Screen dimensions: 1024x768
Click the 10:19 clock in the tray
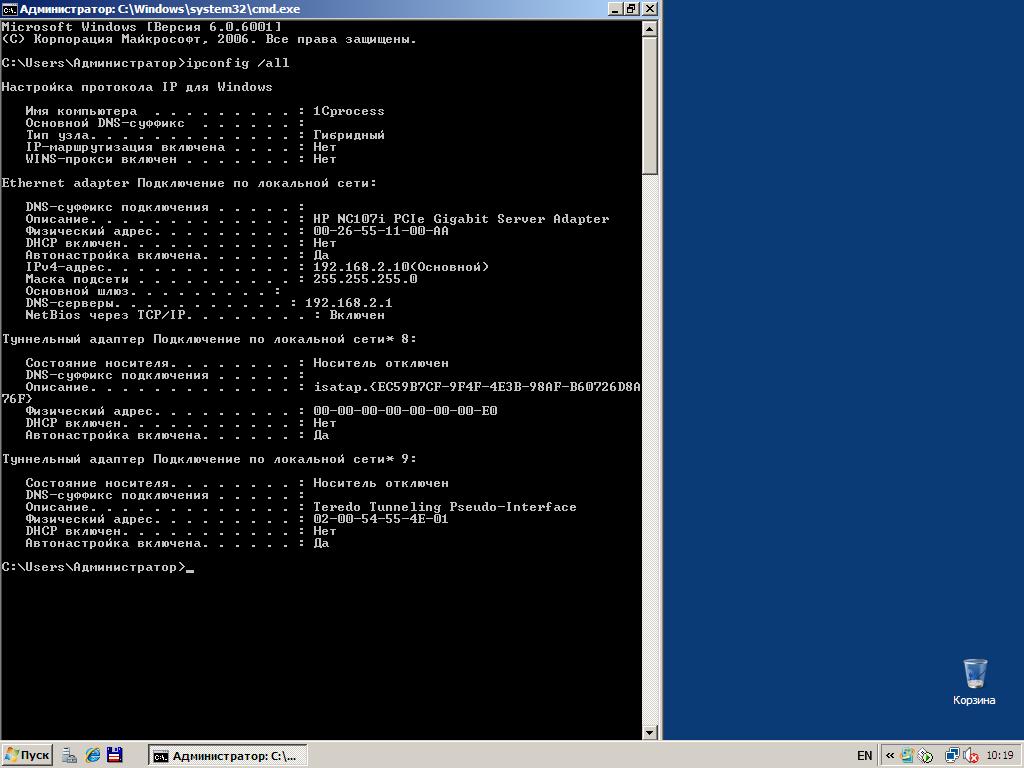point(1000,756)
